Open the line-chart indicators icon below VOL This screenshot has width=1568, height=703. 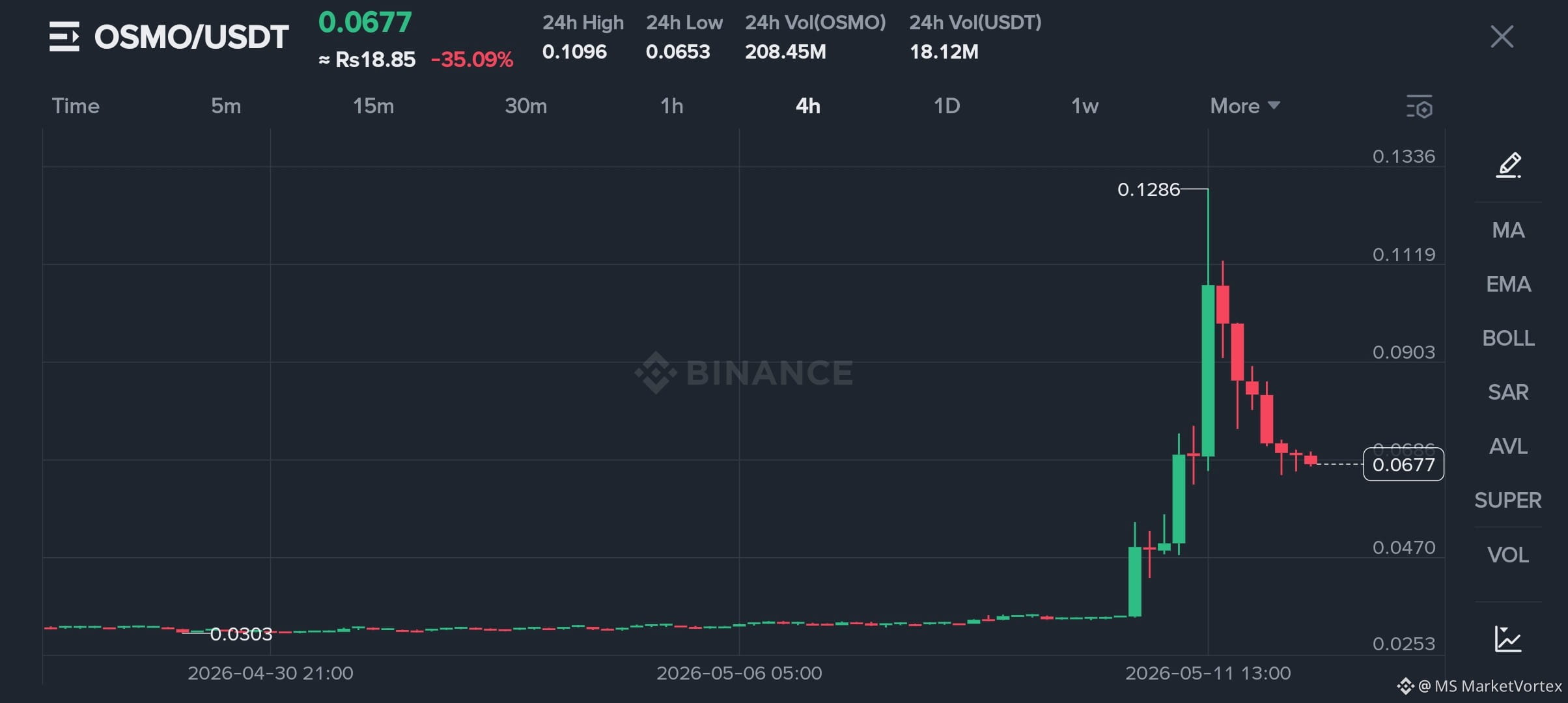1508,639
